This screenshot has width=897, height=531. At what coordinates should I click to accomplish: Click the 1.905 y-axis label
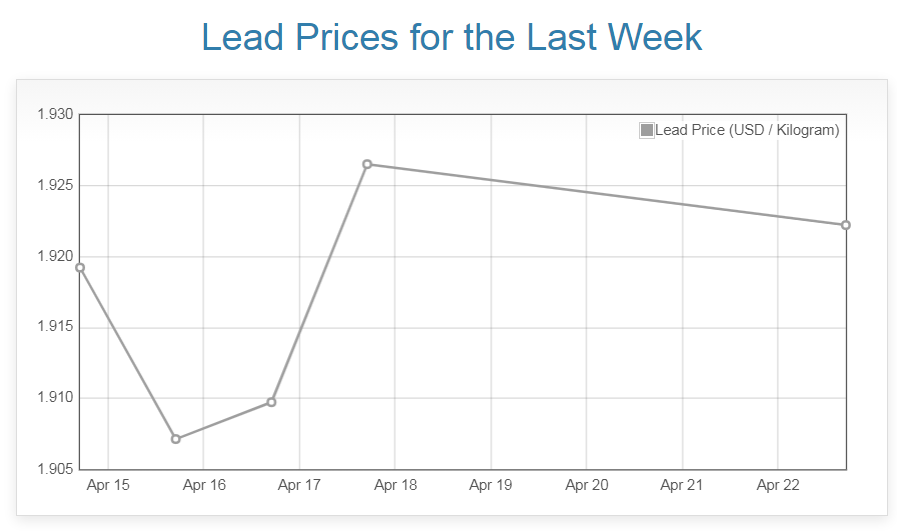[x=55, y=469]
